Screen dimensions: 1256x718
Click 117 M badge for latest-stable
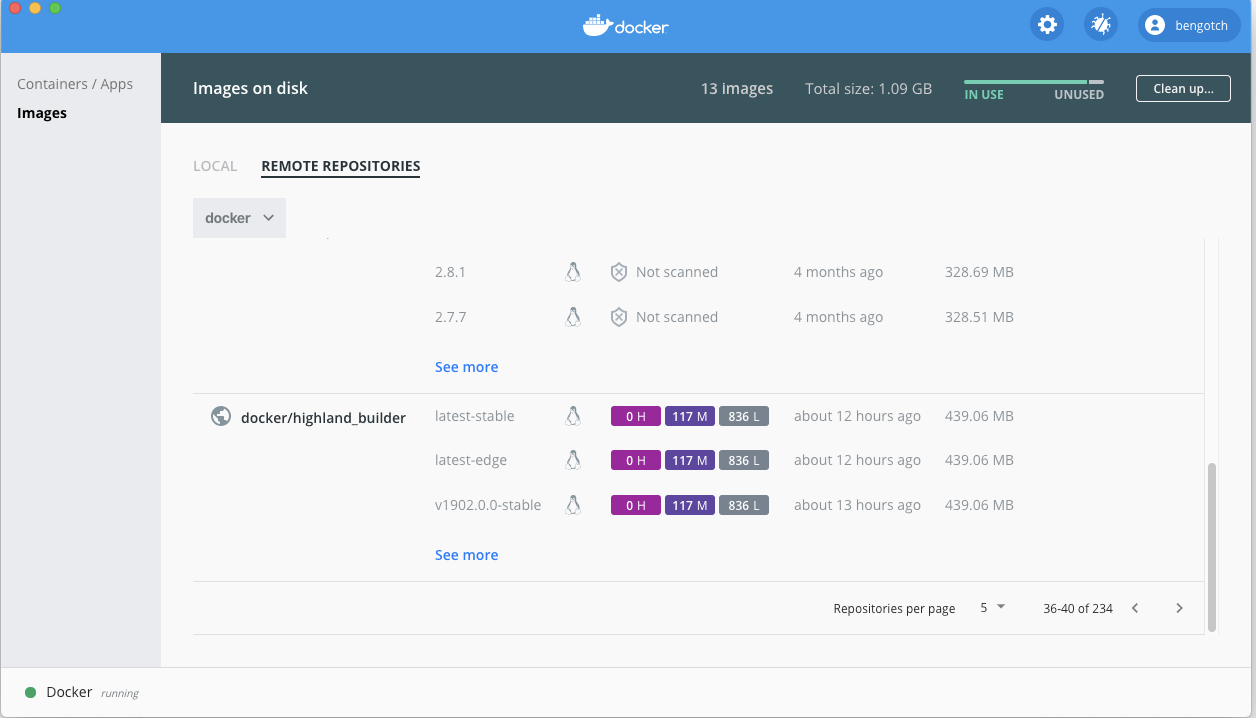click(x=690, y=416)
